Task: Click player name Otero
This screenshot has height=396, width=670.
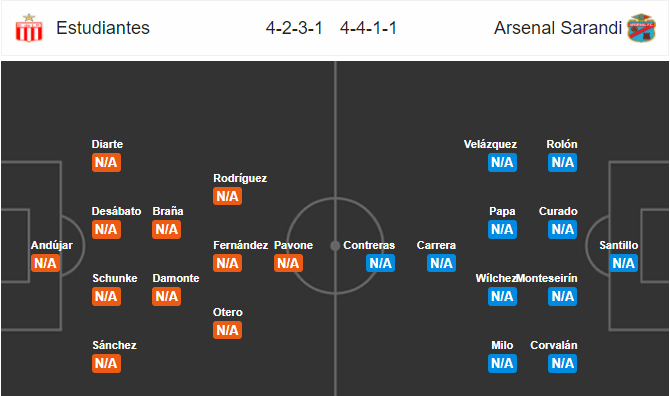Action: [228, 312]
